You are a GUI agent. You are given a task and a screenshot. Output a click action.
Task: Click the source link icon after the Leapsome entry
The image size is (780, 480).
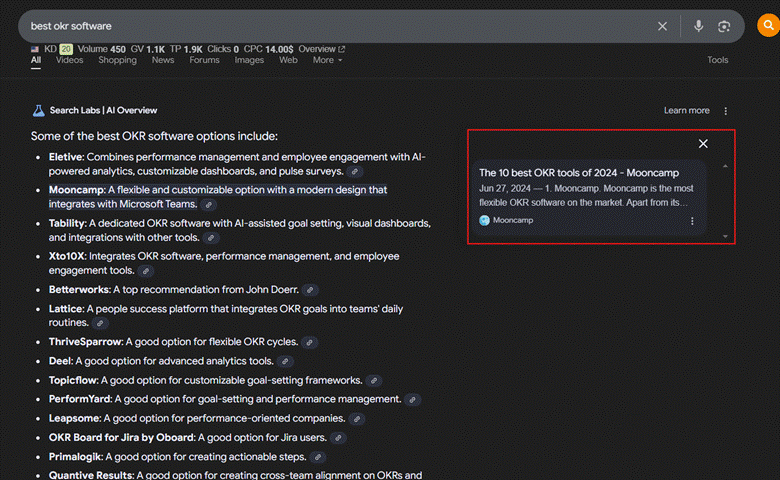(x=357, y=419)
